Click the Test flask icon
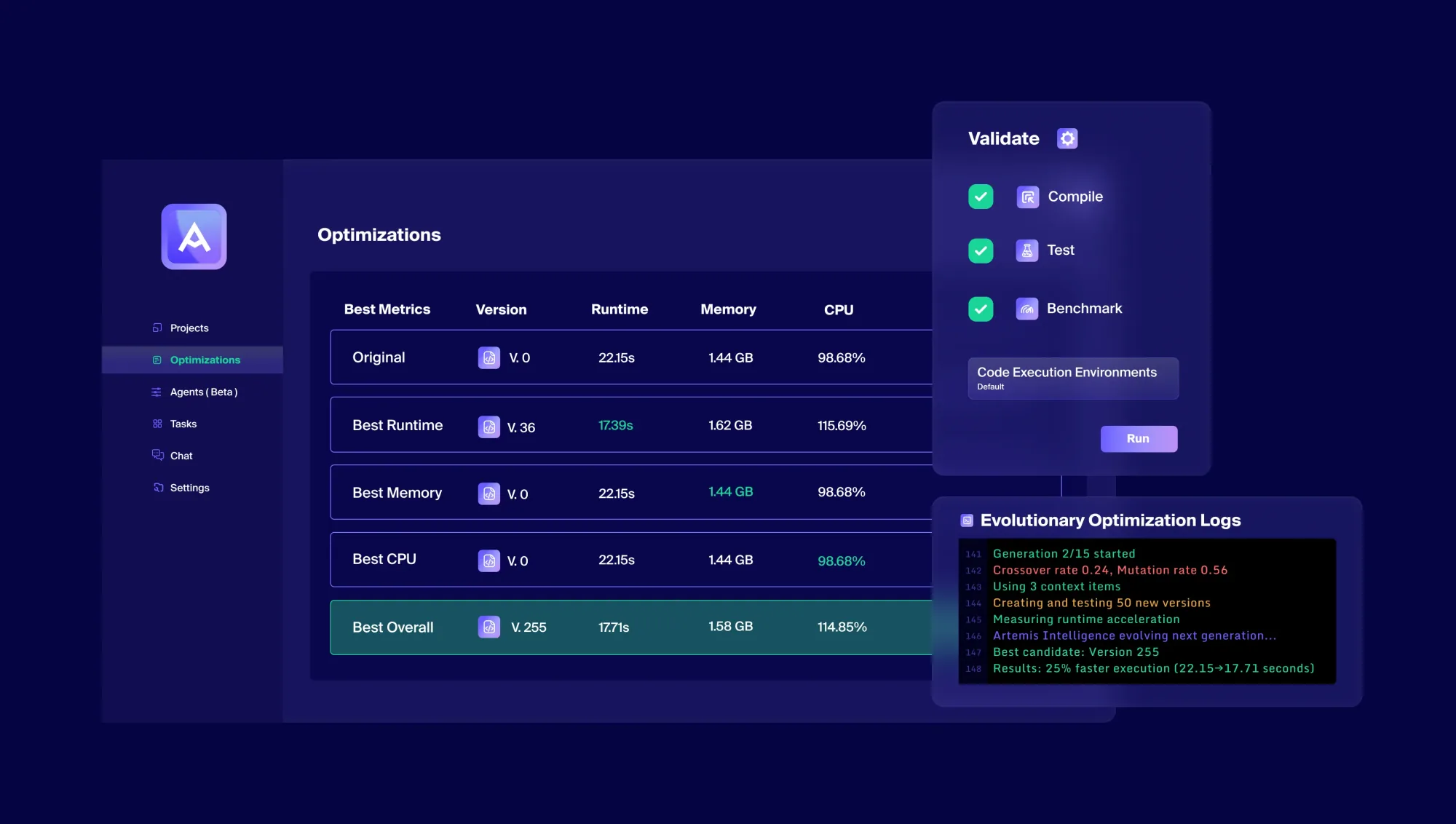Viewport: 1456px width, 824px height. coord(1027,250)
